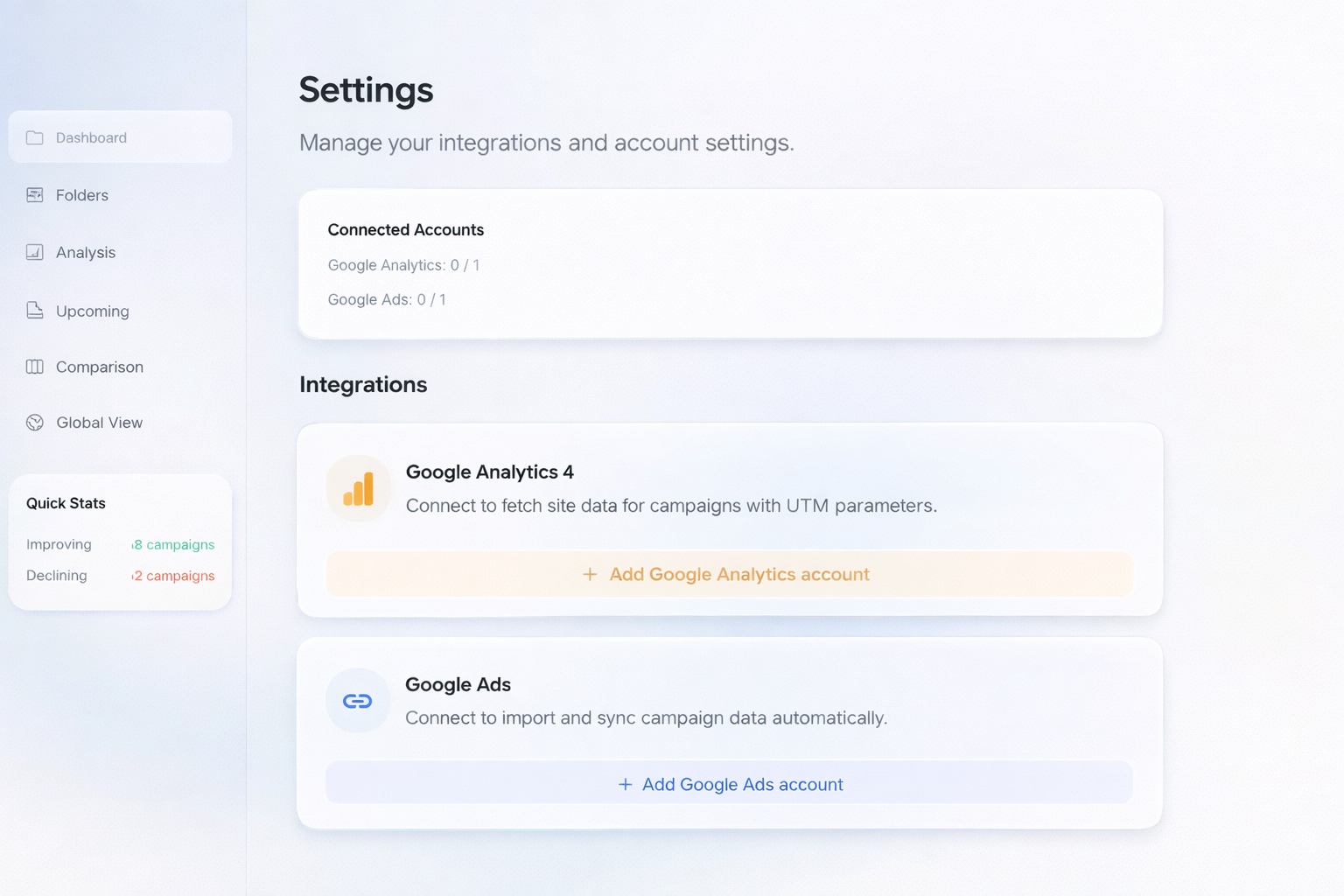1344x896 pixels.
Task: Click the plus icon in Add Google Ads button
Action: click(x=624, y=783)
